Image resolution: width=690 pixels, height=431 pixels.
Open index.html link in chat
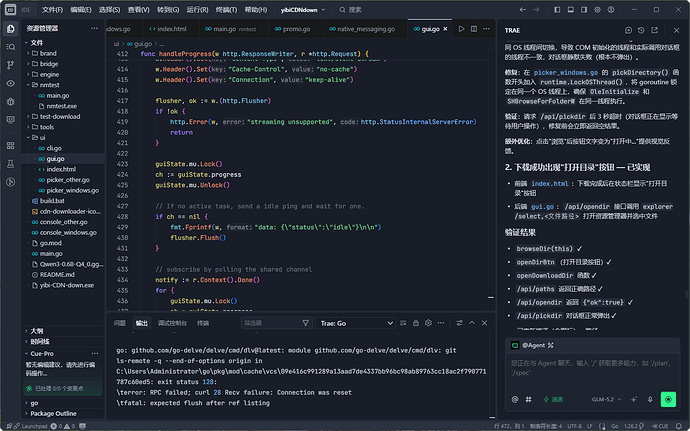(550, 184)
